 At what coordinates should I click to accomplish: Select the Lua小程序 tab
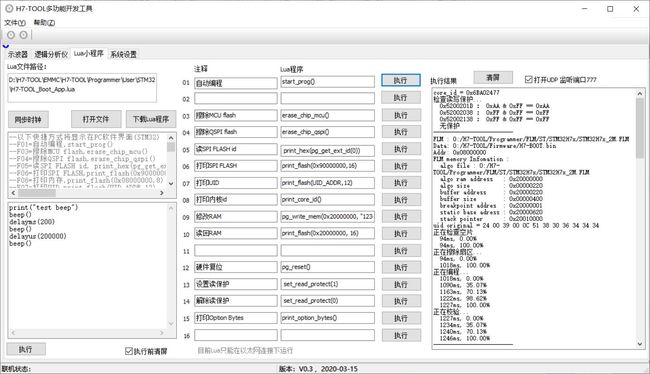[89, 53]
